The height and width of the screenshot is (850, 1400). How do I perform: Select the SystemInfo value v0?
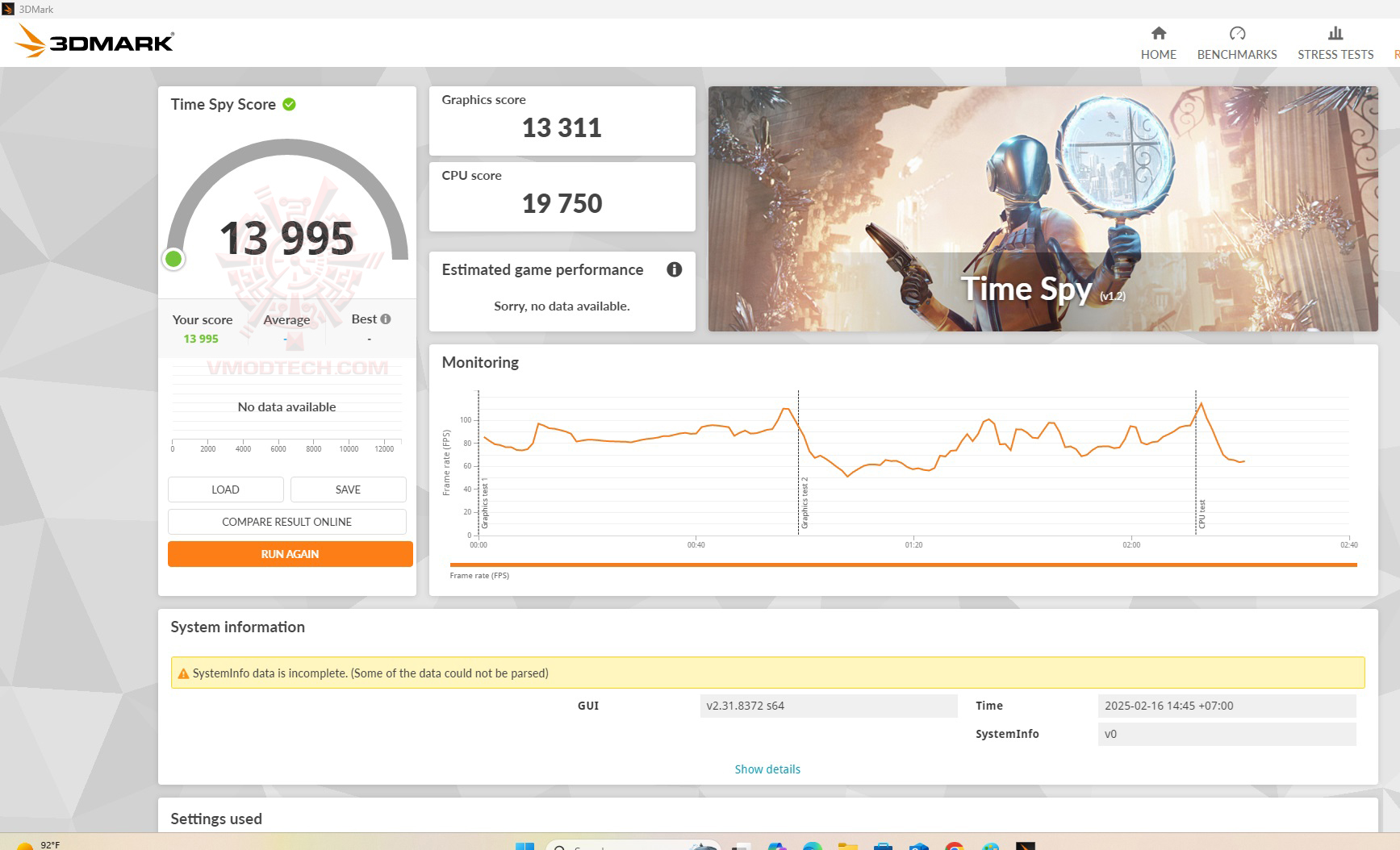(1227, 734)
